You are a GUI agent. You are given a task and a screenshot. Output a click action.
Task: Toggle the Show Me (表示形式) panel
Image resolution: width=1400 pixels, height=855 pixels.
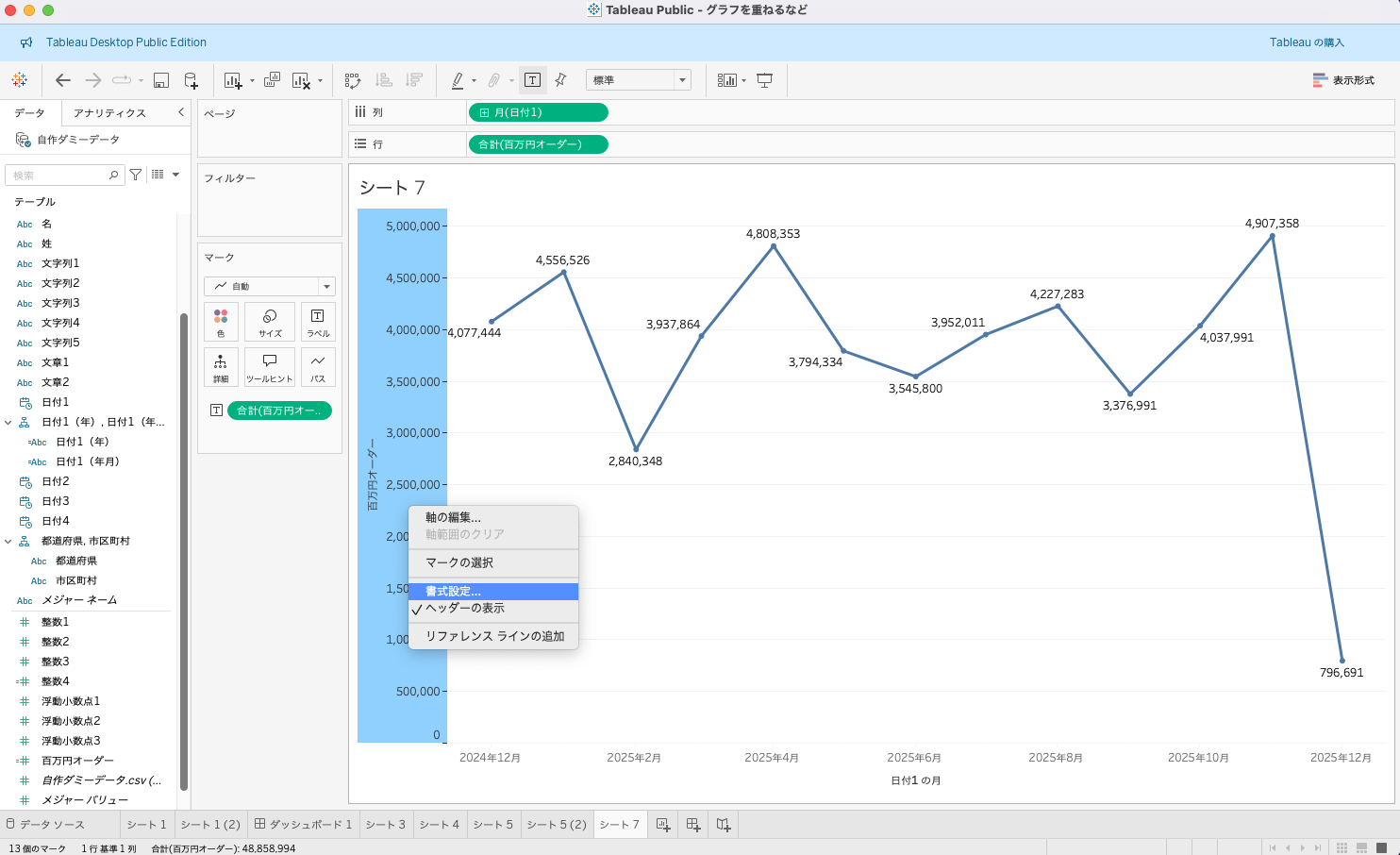pyautogui.click(x=1343, y=80)
